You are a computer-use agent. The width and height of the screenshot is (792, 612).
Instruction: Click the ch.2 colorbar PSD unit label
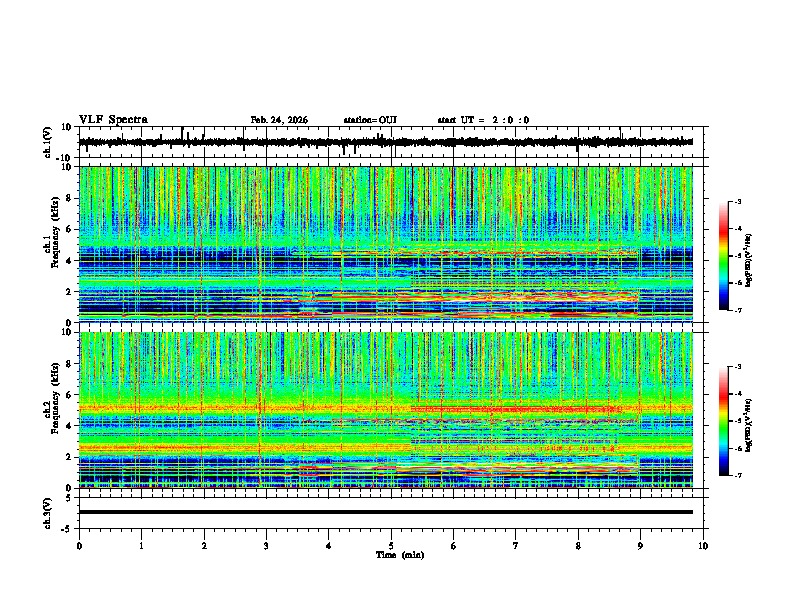[x=749, y=425]
